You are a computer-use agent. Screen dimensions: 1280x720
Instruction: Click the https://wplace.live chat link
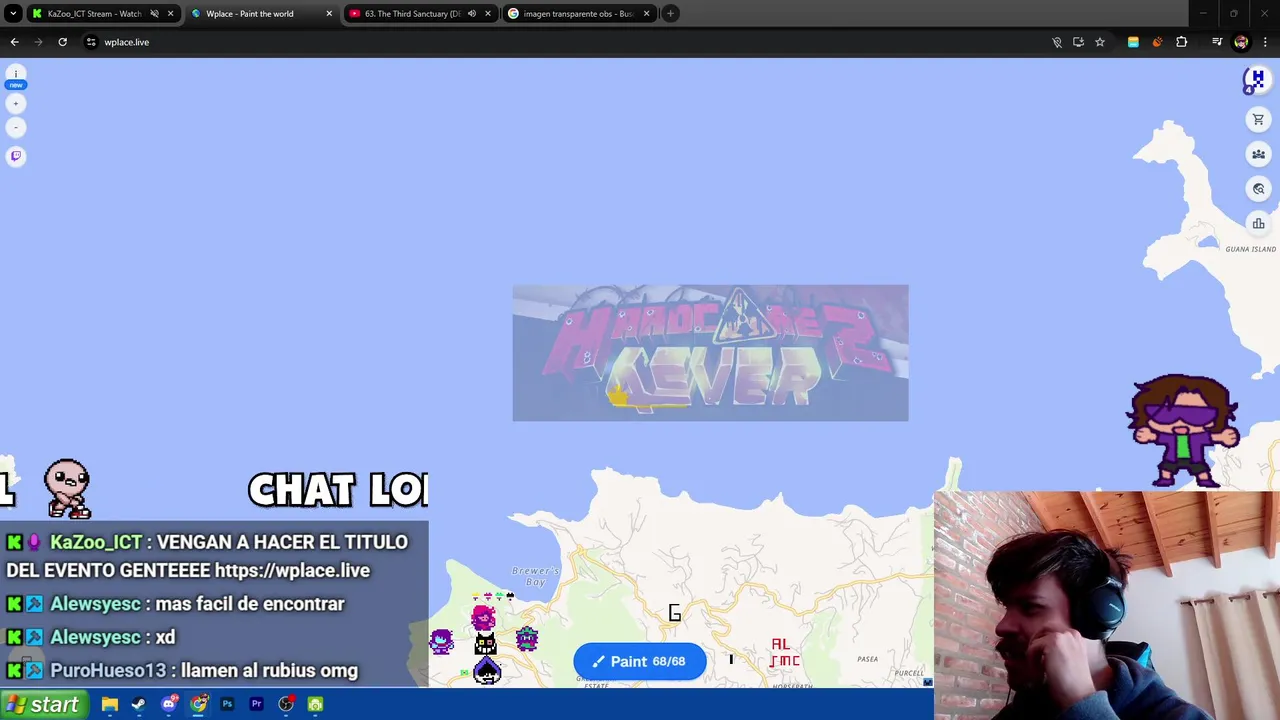tap(292, 570)
